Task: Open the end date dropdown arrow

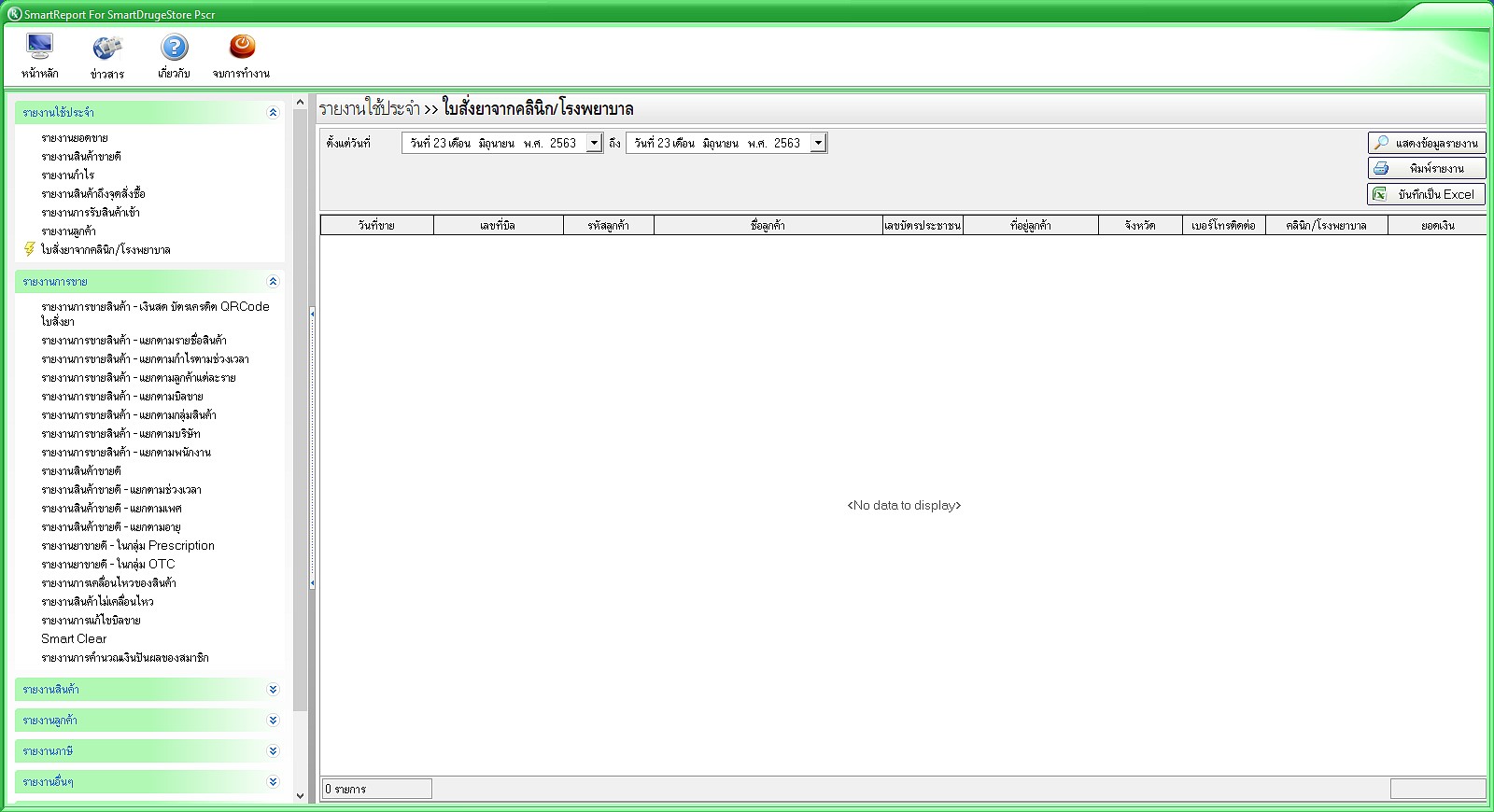Action: point(818,143)
